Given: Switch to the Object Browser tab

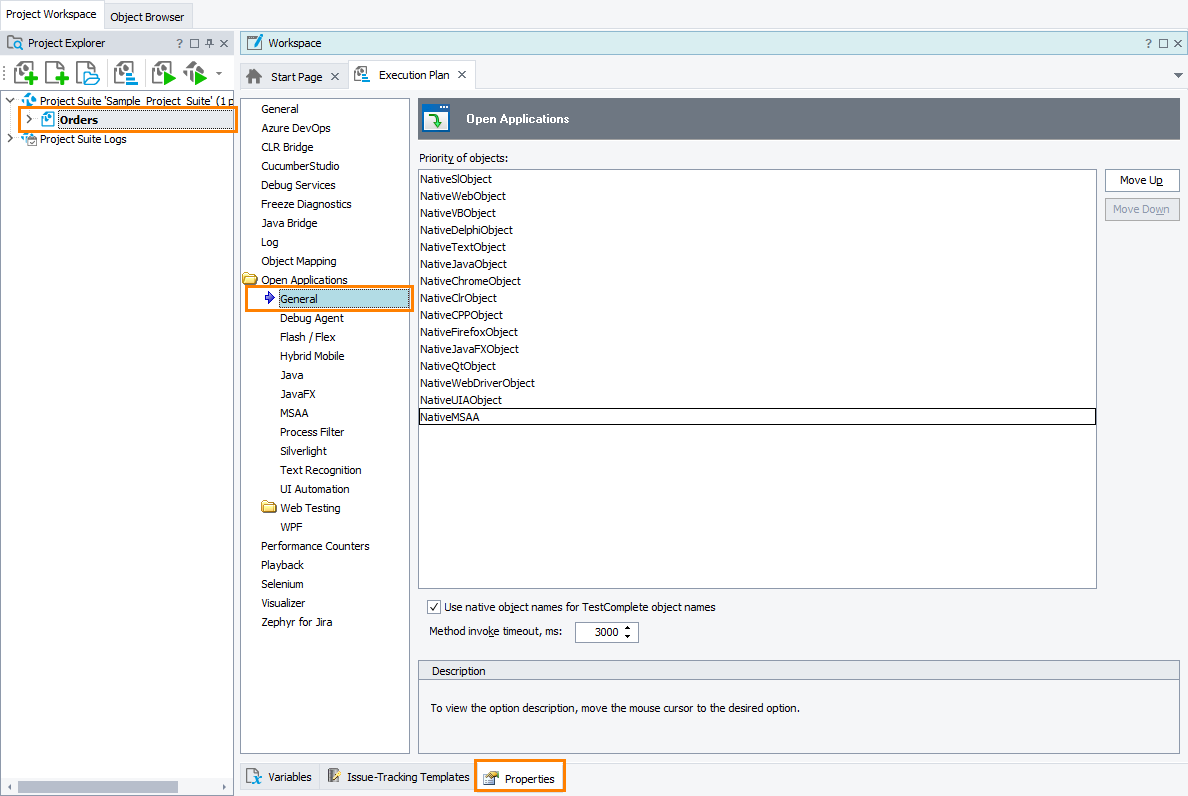Looking at the screenshot, I should click(147, 17).
